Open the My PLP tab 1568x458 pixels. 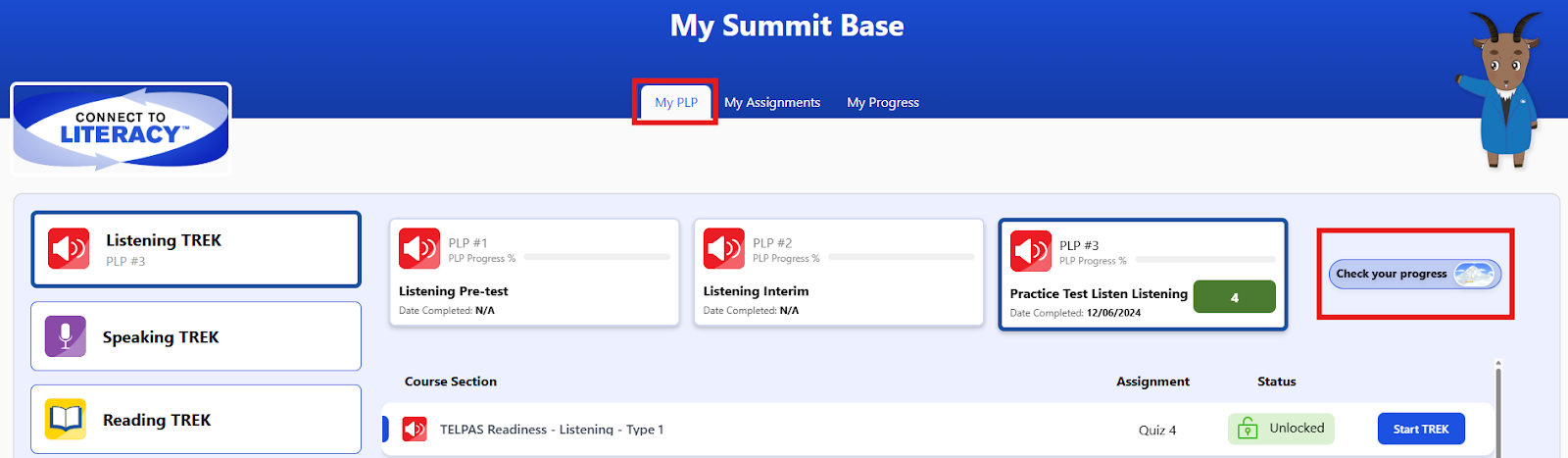(676, 102)
